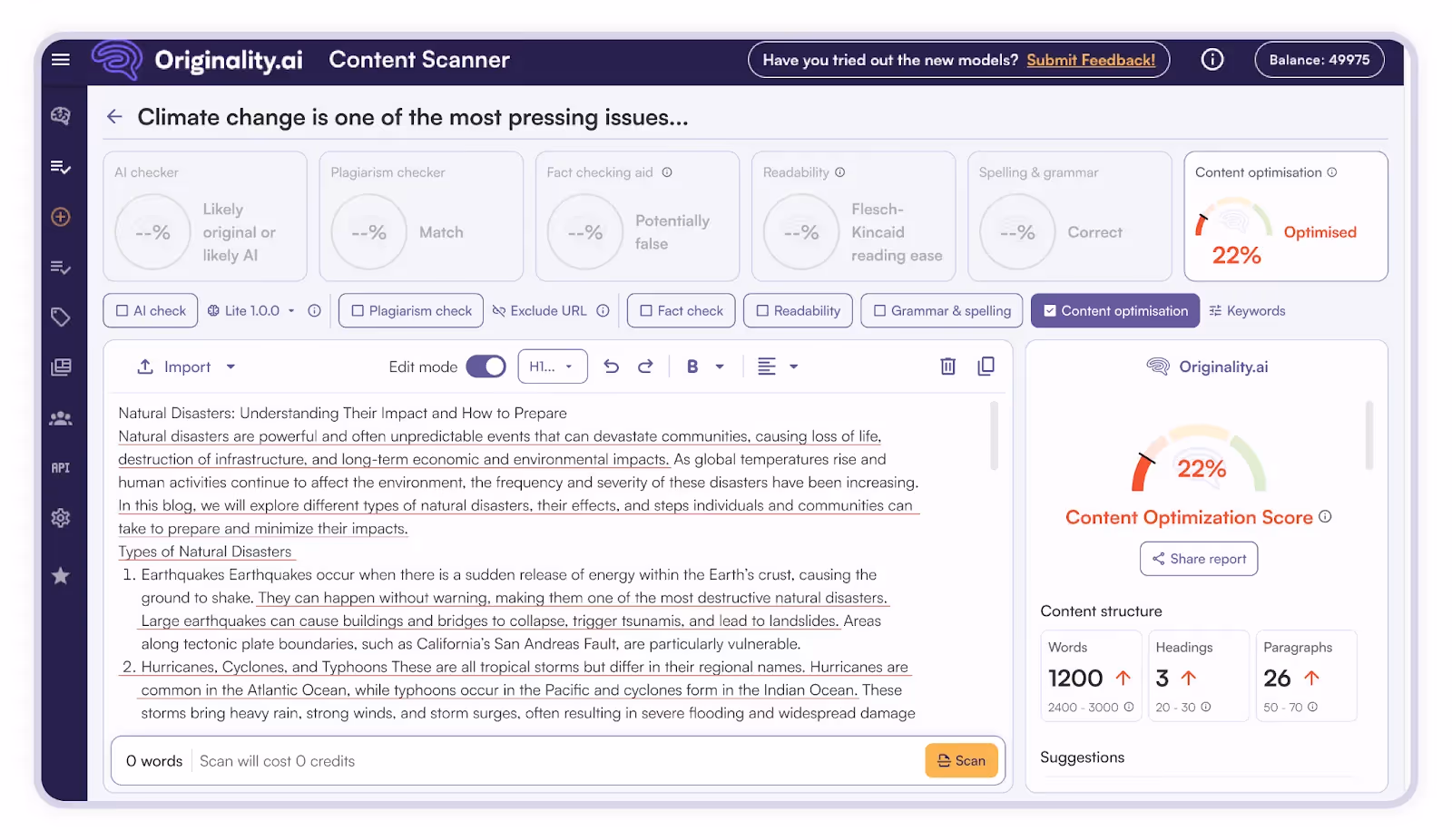Click the 22% optimization score gauge
1452x840 pixels.
click(x=1200, y=458)
